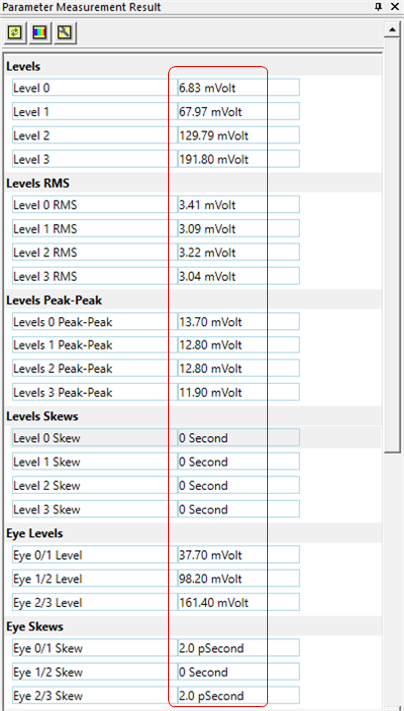
Task: Open the color spectrum toolbar icon
Action: [40, 33]
